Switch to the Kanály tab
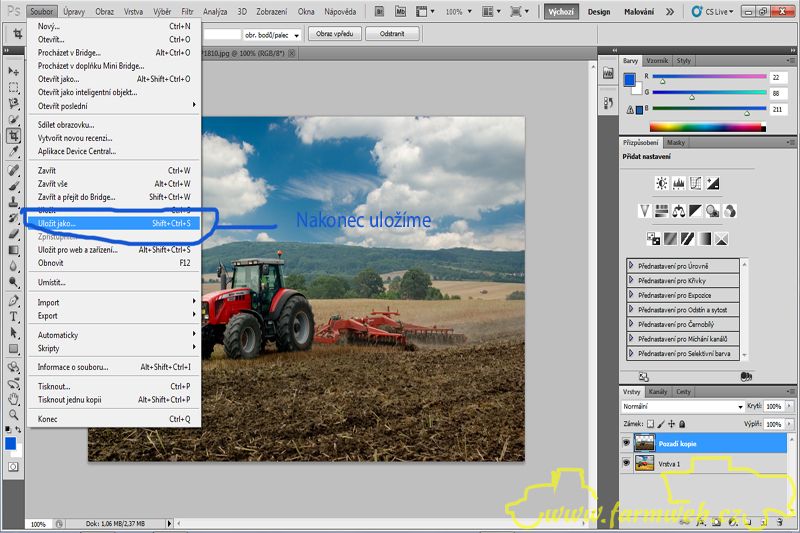This screenshot has height=533, width=800. pyautogui.click(x=658, y=391)
